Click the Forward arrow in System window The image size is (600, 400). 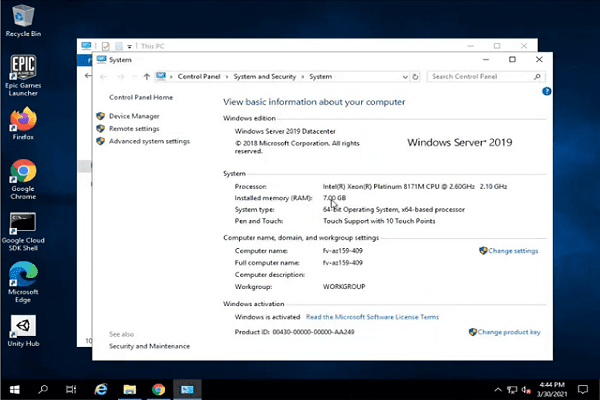[x=121, y=77]
